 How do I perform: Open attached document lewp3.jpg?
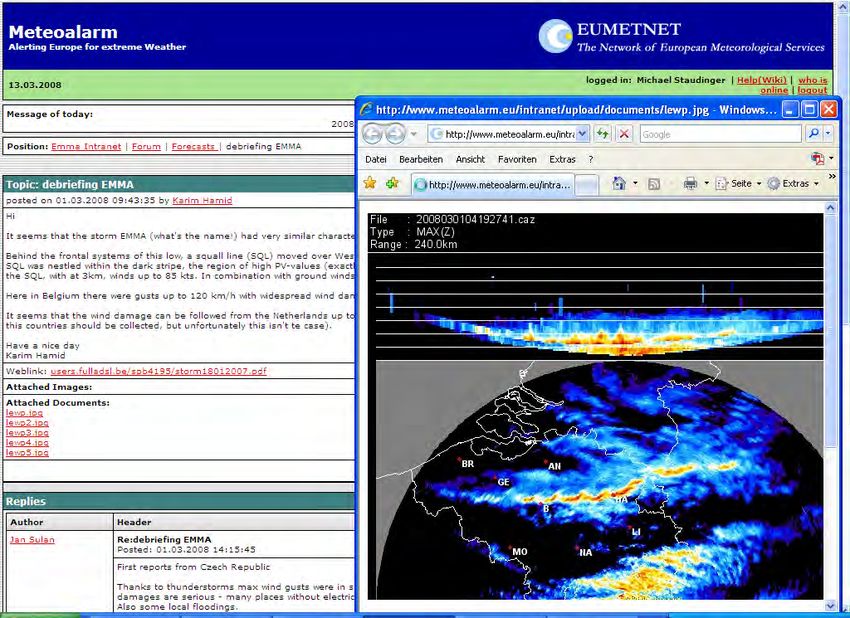[27, 433]
